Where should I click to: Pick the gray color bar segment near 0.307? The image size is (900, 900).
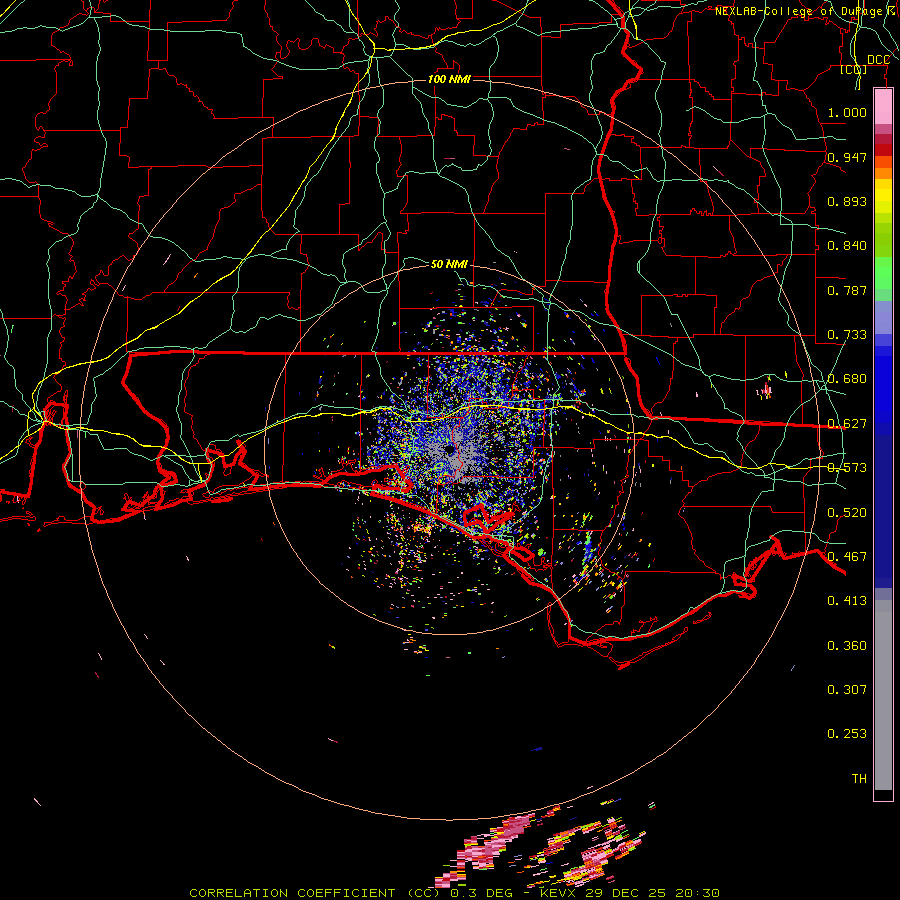point(883,695)
